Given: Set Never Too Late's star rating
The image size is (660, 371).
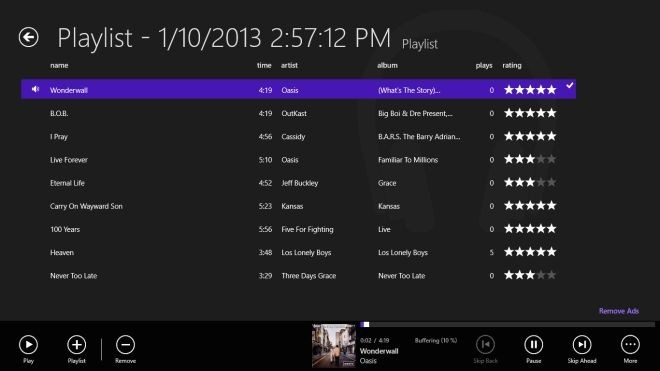Looking at the screenshot, I should click(x=530, y=275).
